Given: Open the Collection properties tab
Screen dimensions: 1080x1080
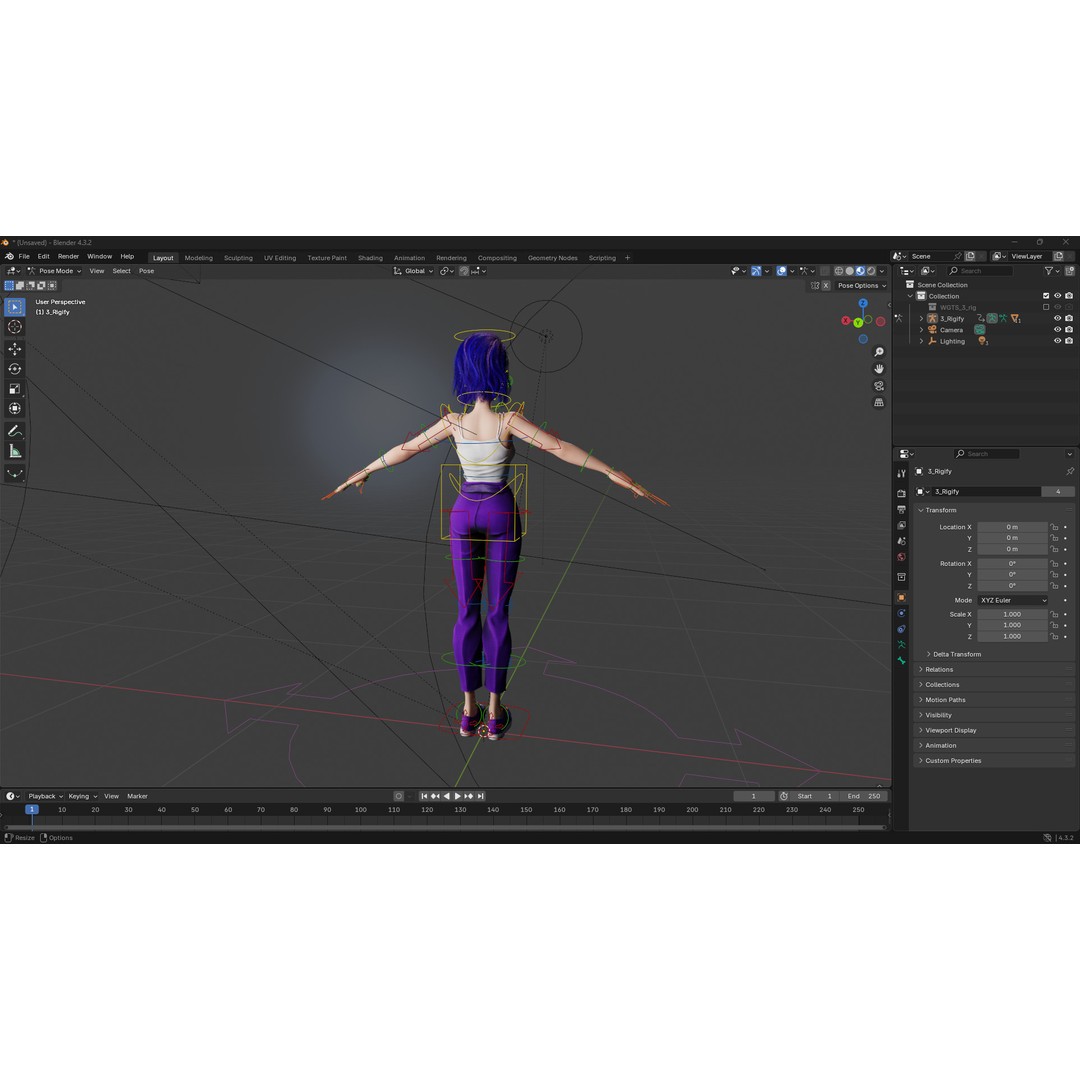Looking at the screenshot, I should (901, 577).
